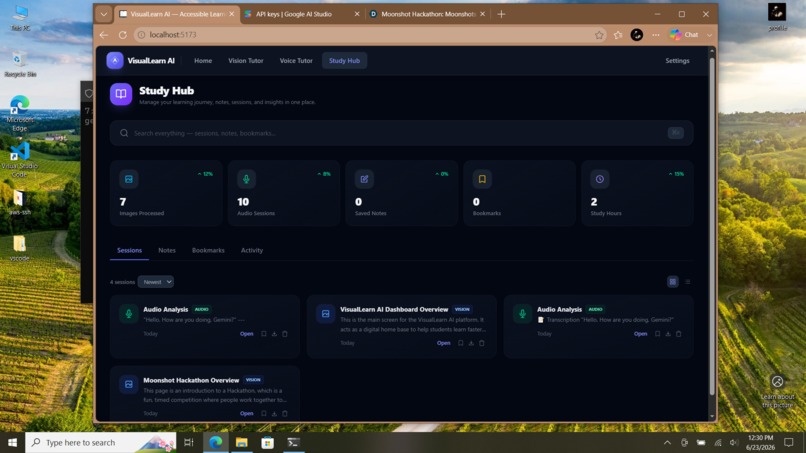Open the Voice Tutor nav item
This screenshot has width=806, height=453.
(296, 61)
